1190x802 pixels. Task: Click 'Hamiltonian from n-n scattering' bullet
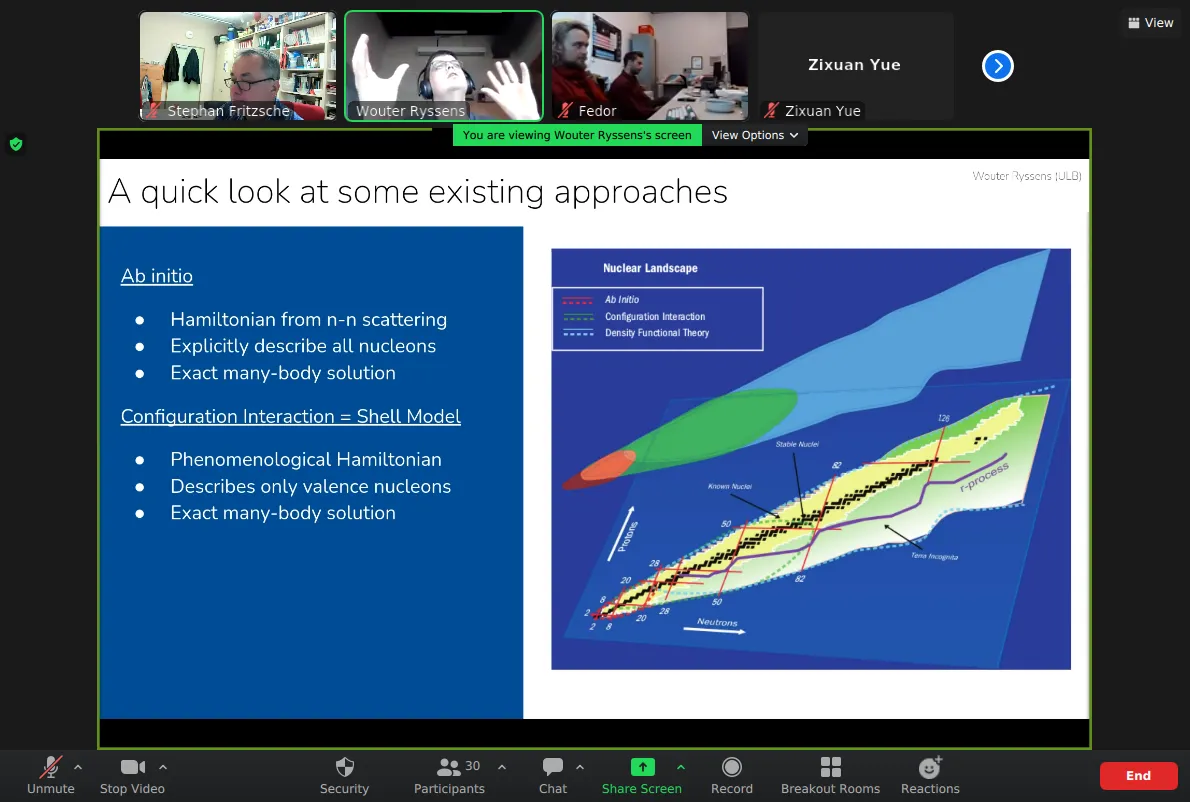[x=308, y=319]
